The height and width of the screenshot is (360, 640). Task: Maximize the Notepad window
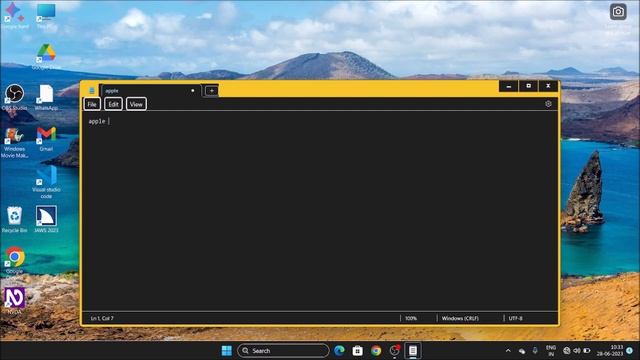528,86
